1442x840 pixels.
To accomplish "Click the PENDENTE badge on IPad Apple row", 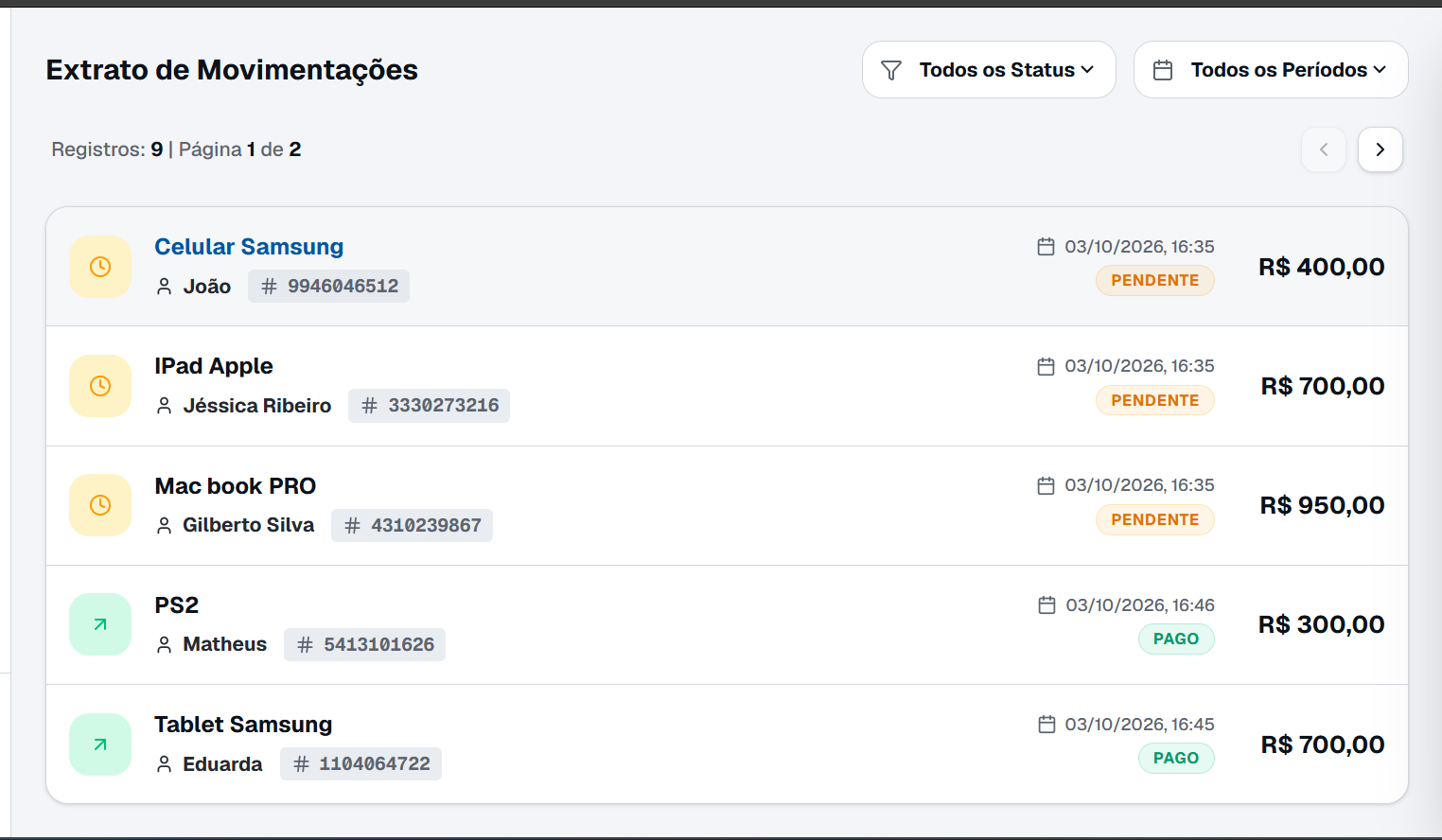I will (x=1155, y=400).
